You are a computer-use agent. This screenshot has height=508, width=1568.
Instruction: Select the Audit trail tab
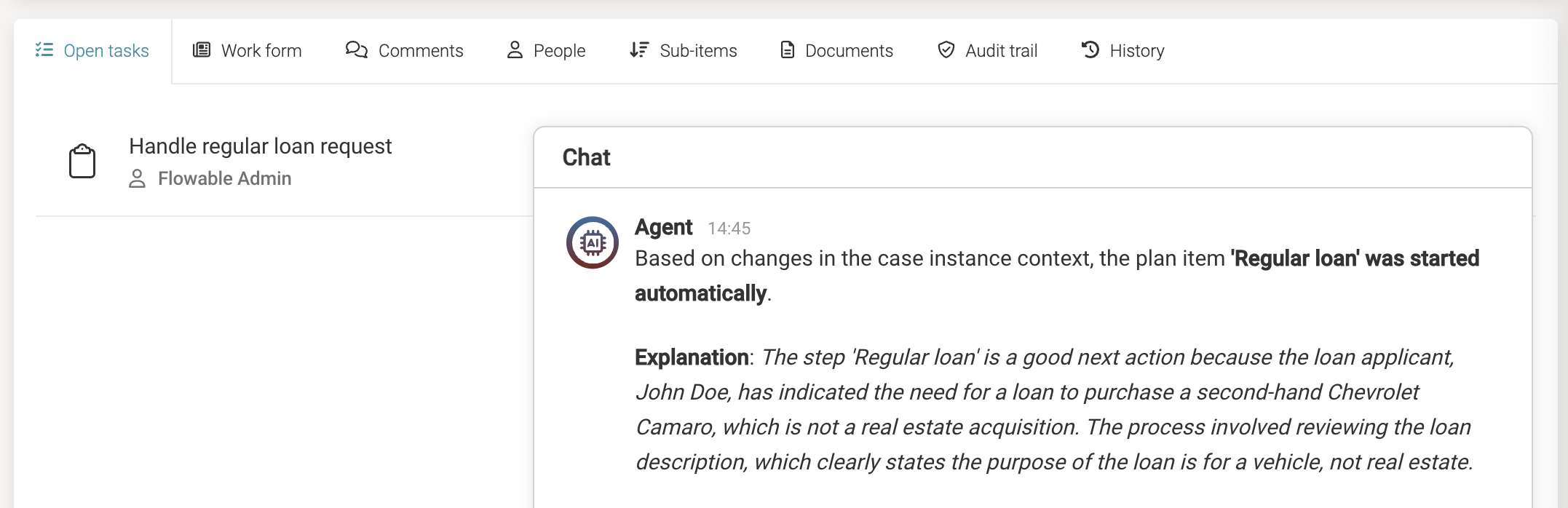coord(1002,49)
